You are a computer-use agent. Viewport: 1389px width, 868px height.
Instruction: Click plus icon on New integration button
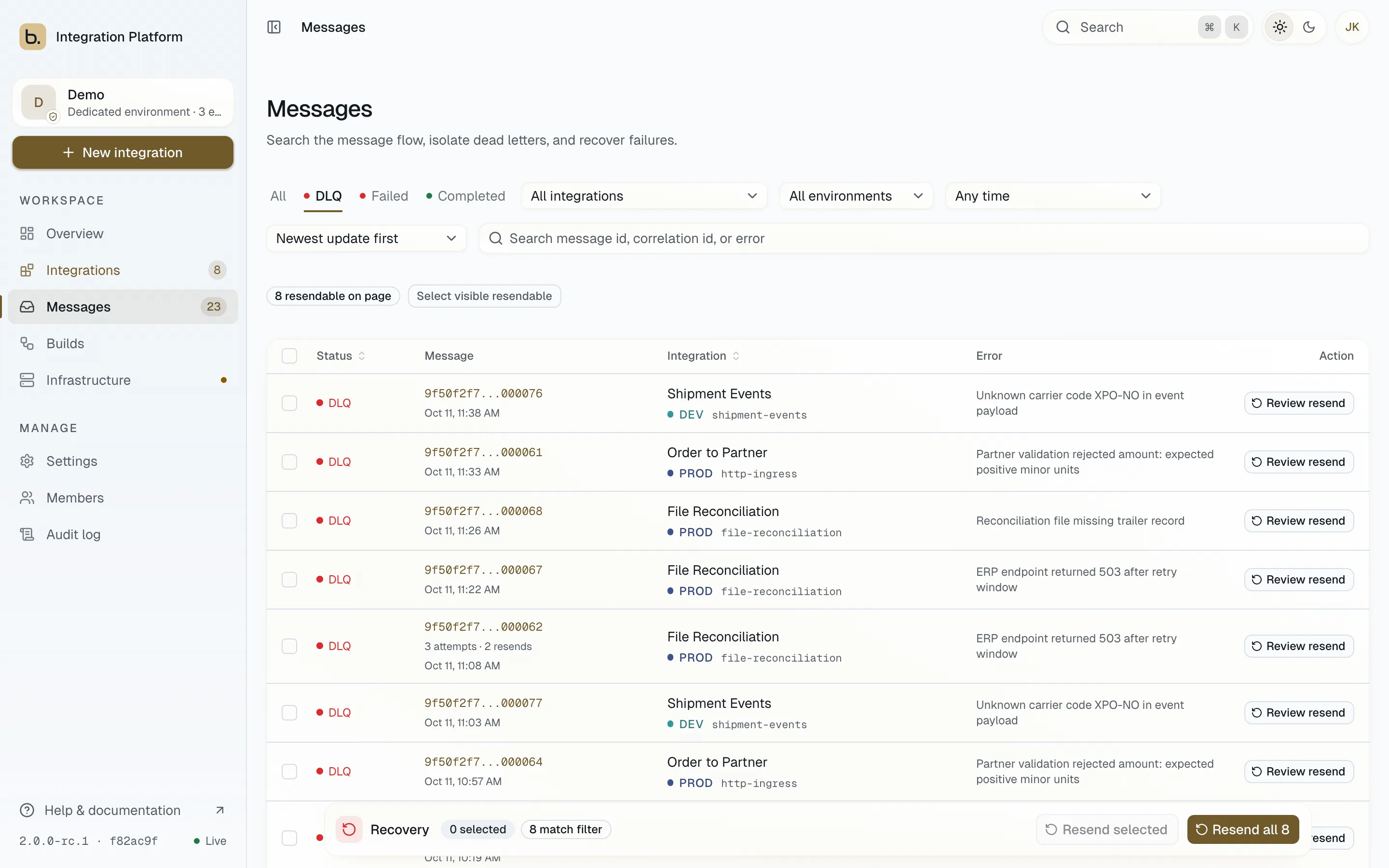tap(68, 152)
